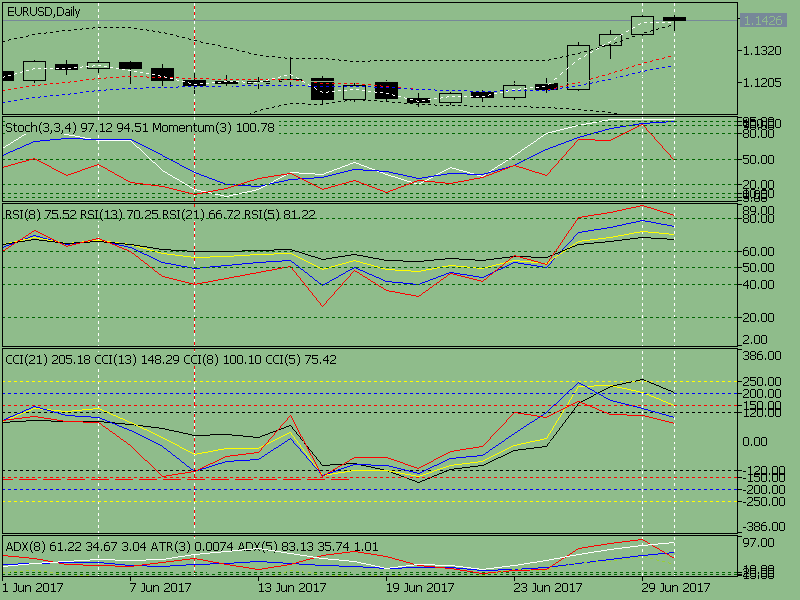This screenshot has height=600, width=800.
Task: Click the CCI(5) 75.42 label
Action: [x=301, y=360]
